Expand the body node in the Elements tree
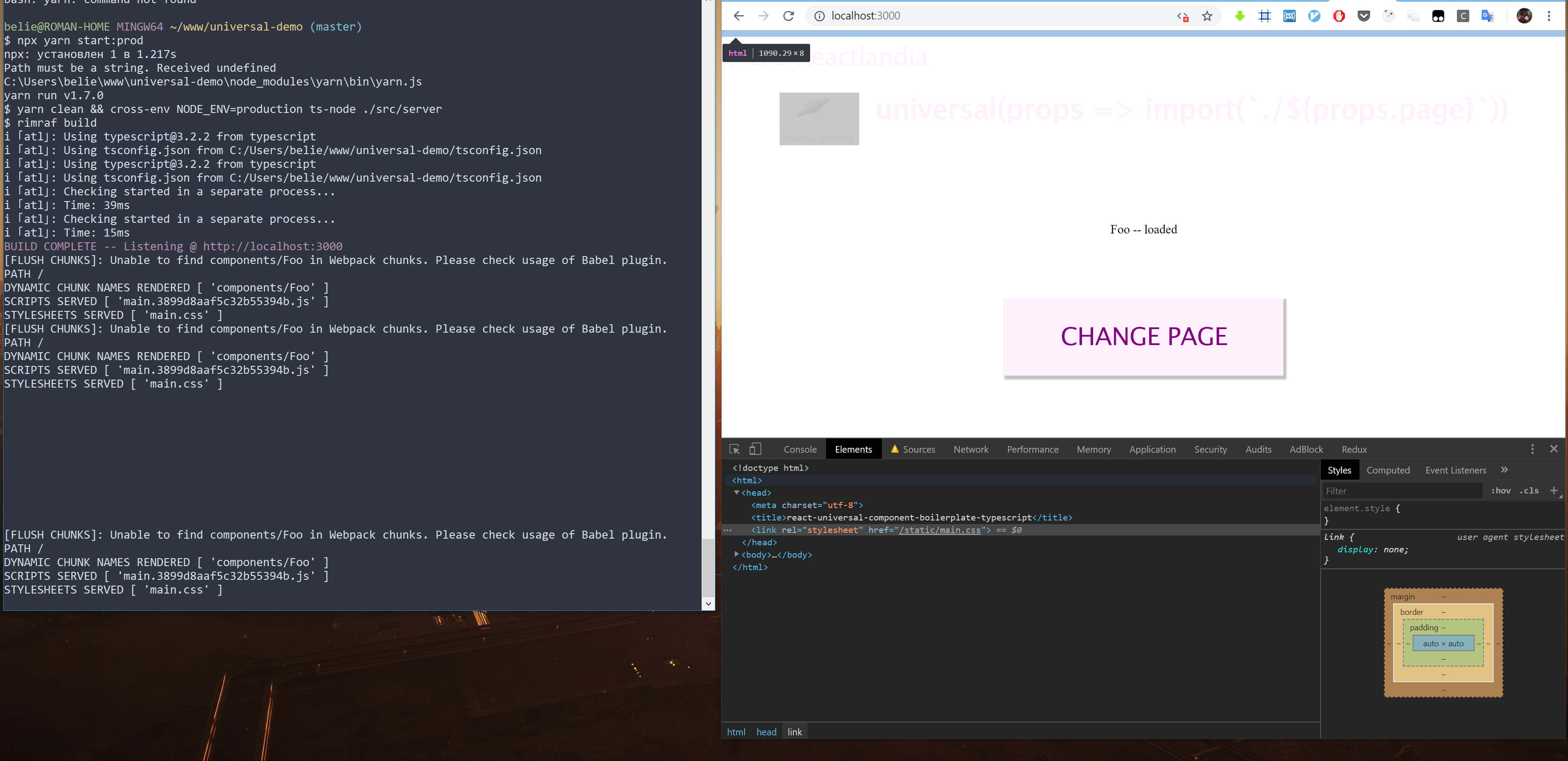Screen dimensions: 1568x761 point(737,555)
